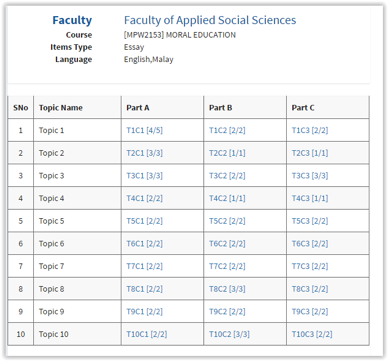The width and height of the screenshot is (389, 362).
Task: Select the 'Topic 3' cell
Action: (x=77, y=176)
